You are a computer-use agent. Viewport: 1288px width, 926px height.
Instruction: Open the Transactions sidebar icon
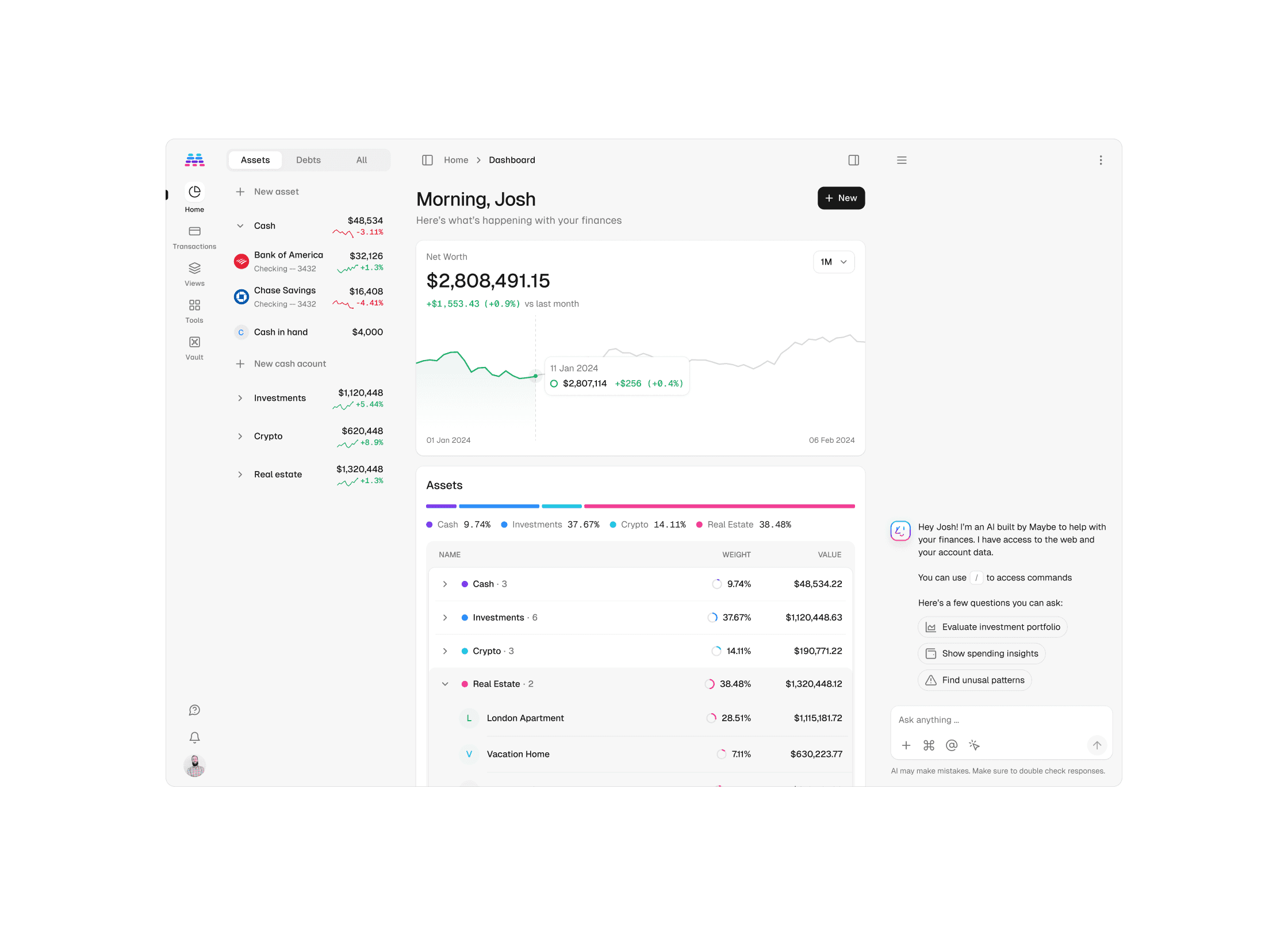click(194, 232)
